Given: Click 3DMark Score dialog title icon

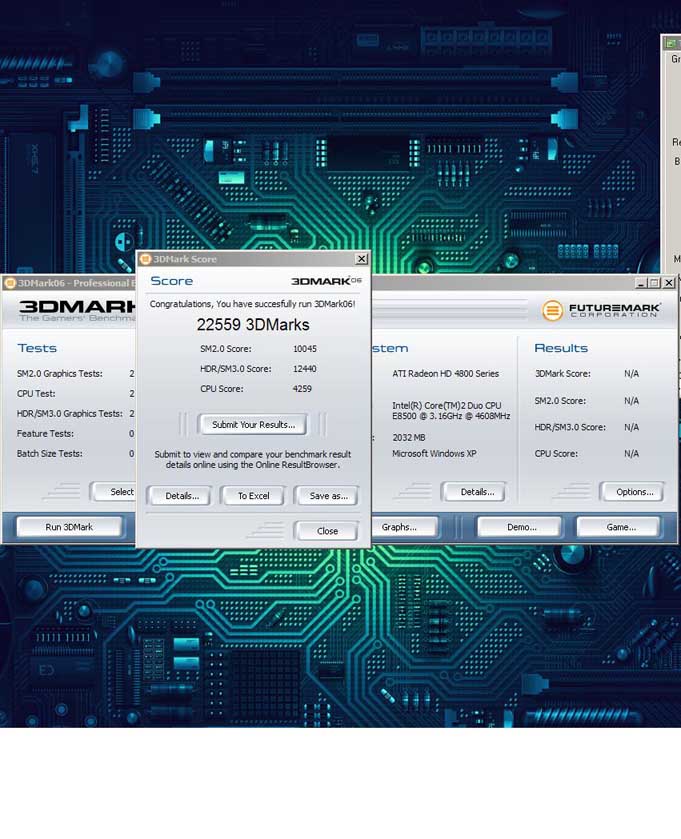Looking at the screenshot, I should (145, 259).
